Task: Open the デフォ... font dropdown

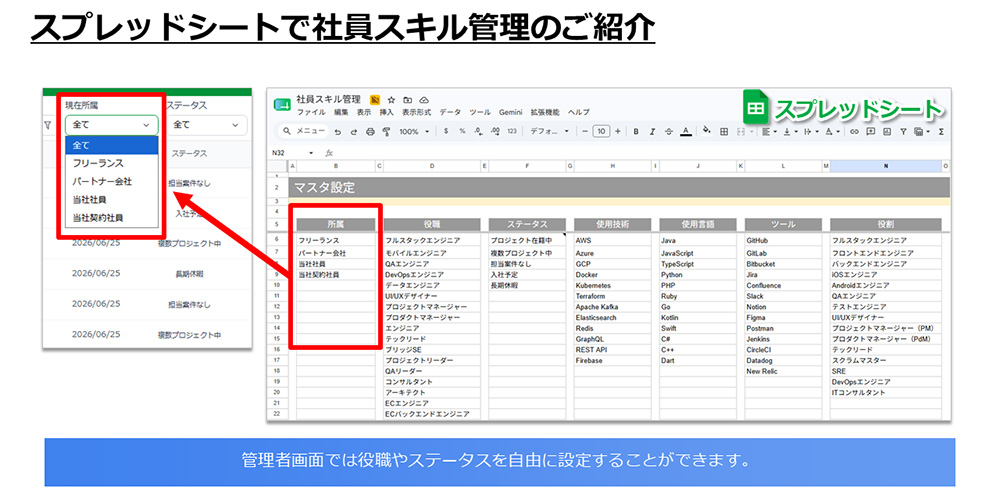Action: [549, 131]
